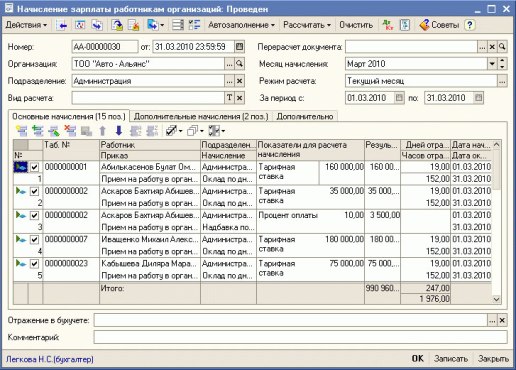This screenshot has height=370, width=516.
Task: Click the cancel posting icon with red X
Action: pos(134,25)
